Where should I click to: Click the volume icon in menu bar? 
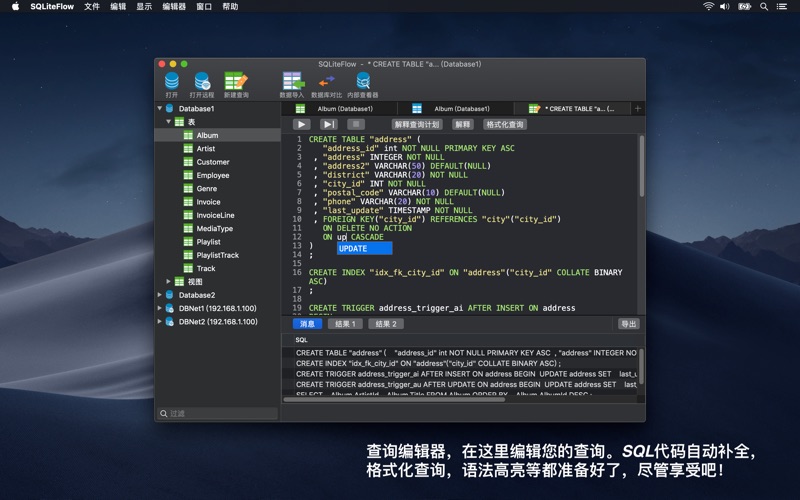724,6
